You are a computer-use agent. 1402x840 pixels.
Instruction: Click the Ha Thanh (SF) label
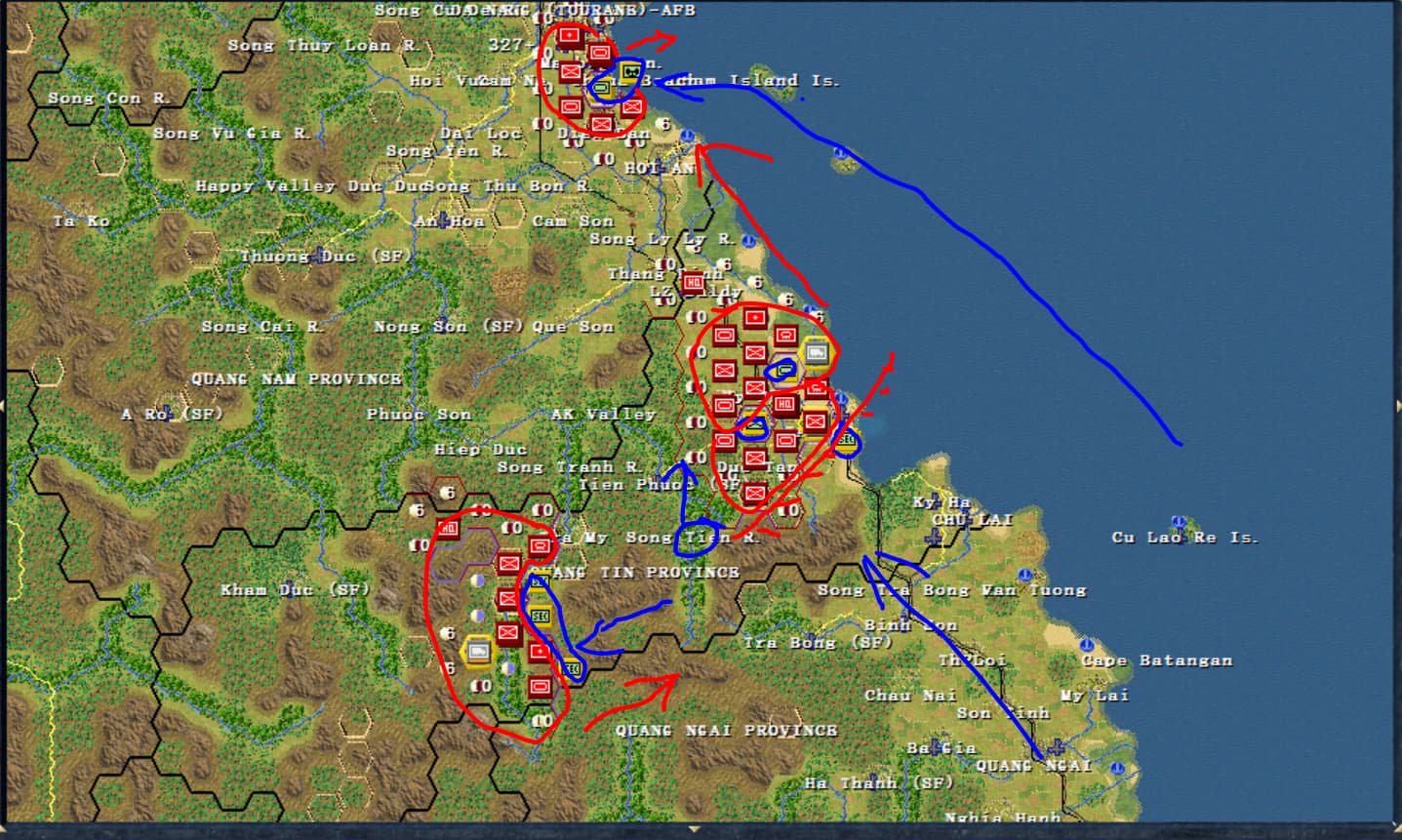878,782
